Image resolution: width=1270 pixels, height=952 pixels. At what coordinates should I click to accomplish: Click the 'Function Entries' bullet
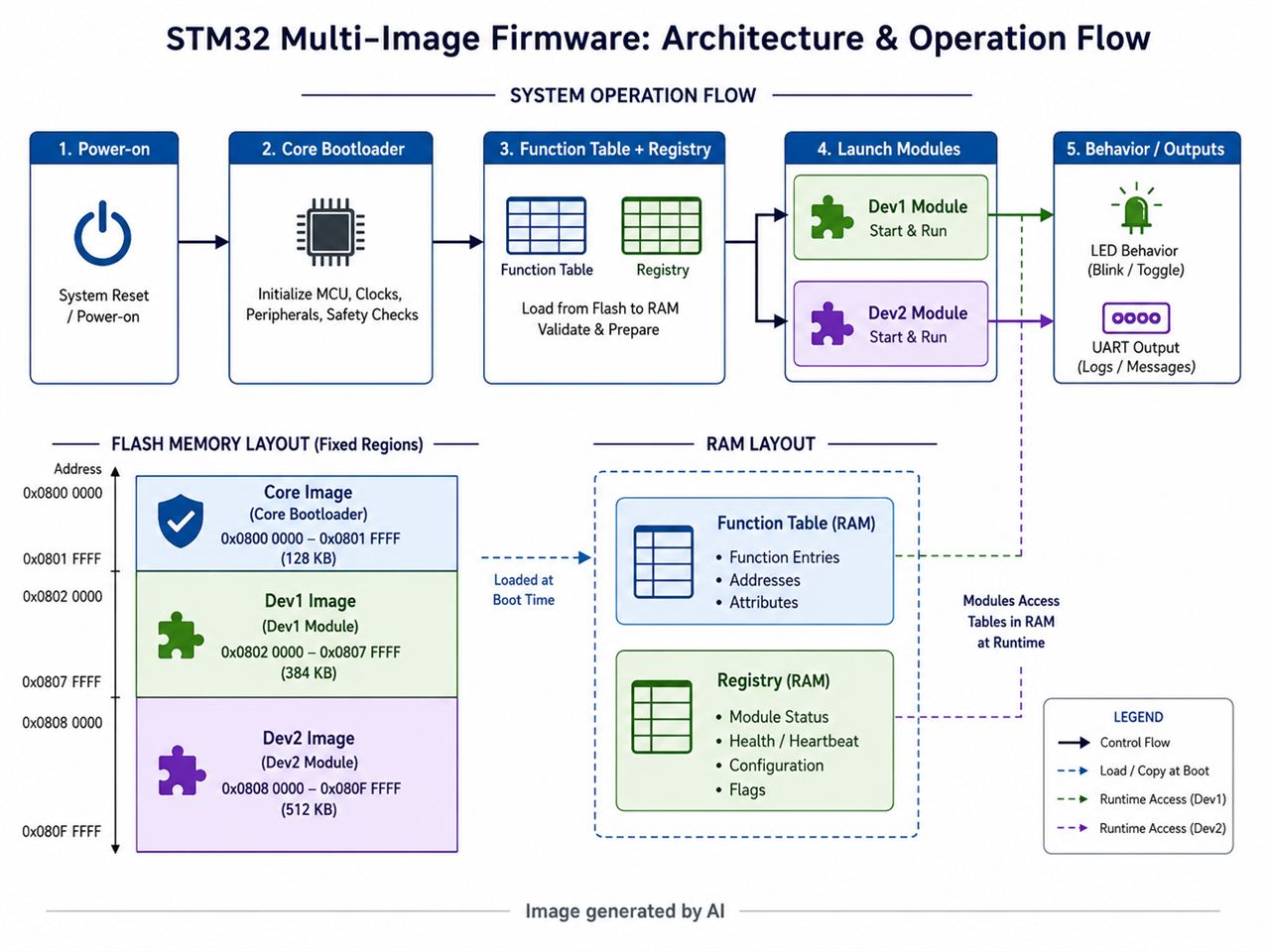click(778, 557)
